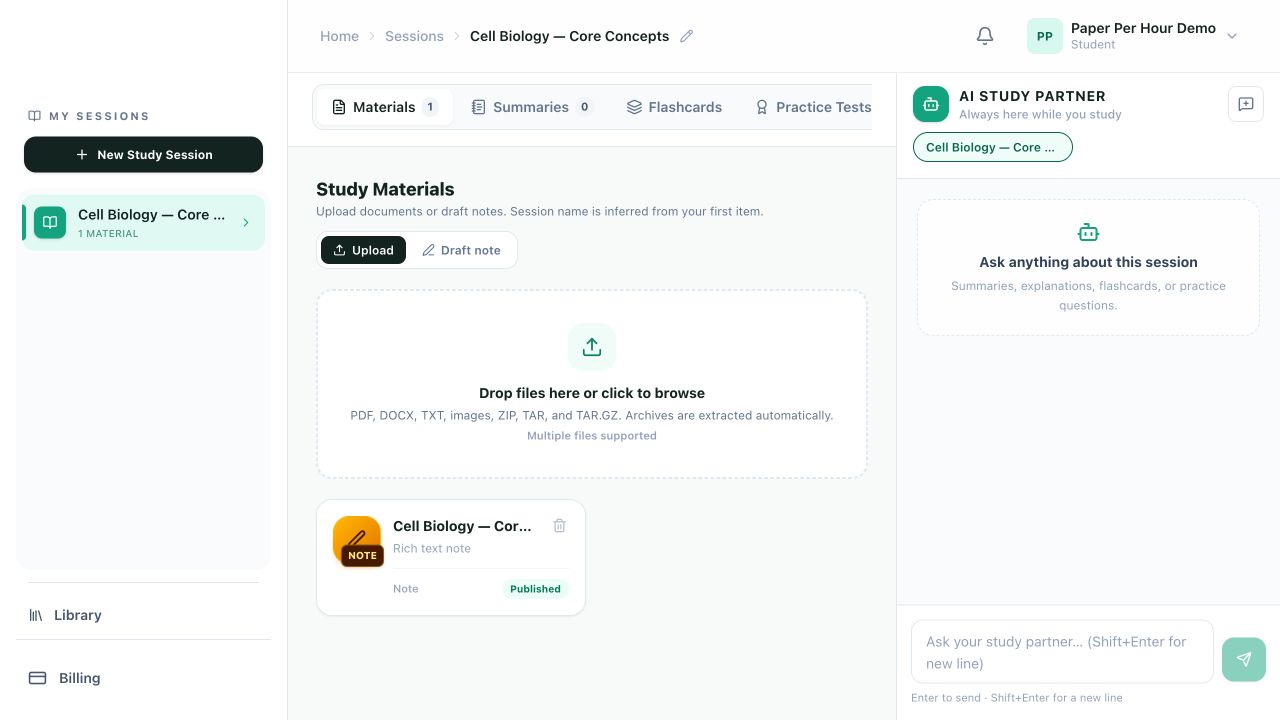Expand the Paper Per Hour Demo account menu
The width and height of the screenshot is (1280, 720).
coord(1232,36)
